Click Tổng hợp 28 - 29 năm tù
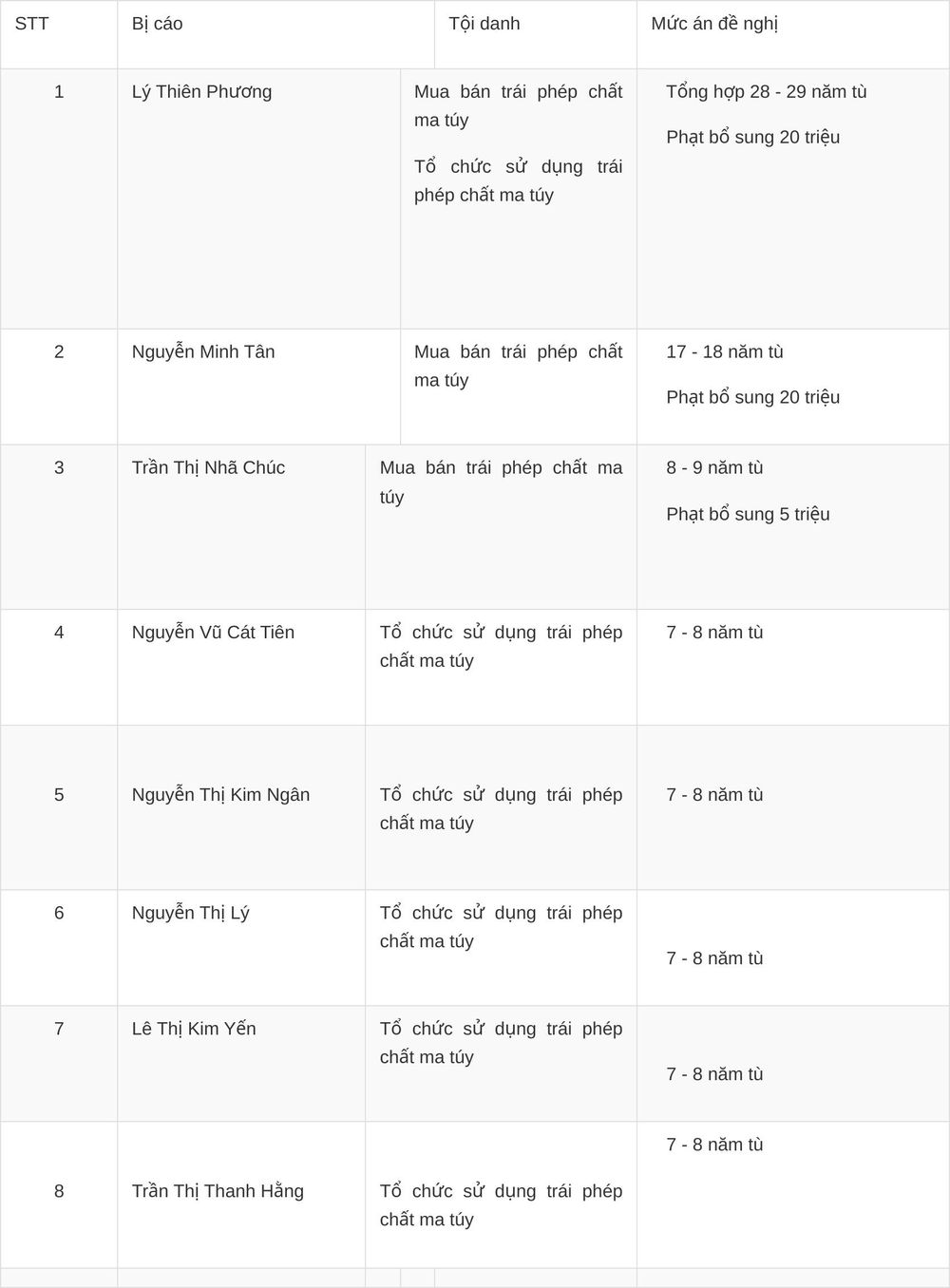Screen dimensions: 950x1288 [x=767, y=92]
